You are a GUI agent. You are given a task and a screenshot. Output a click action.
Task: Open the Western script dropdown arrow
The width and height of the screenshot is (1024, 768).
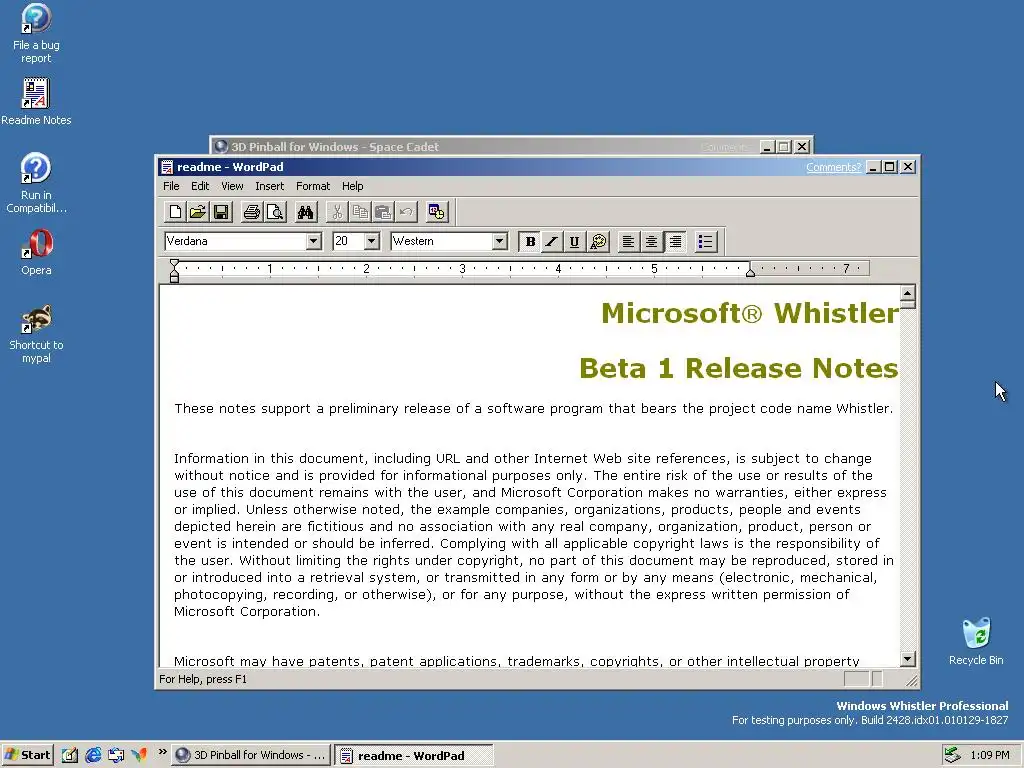pos(500,241)
